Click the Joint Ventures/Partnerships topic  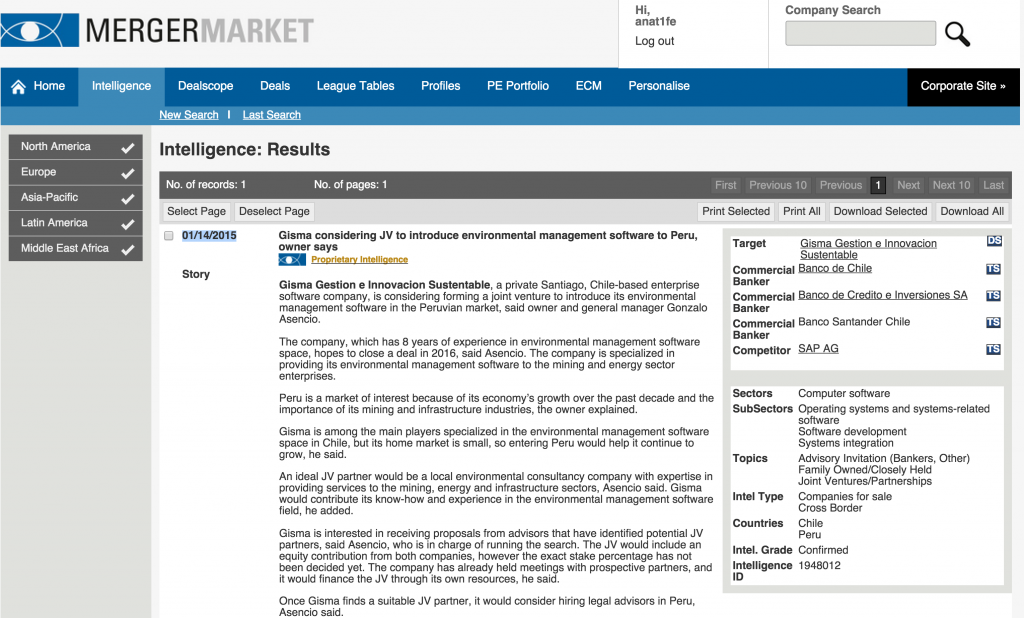(865, 481)
